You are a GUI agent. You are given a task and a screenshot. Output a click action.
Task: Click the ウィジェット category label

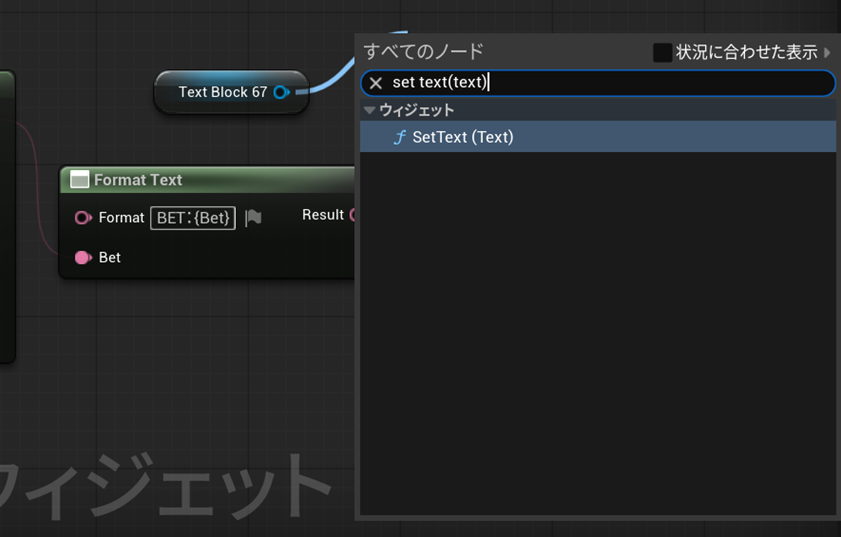tap(416, 110)
